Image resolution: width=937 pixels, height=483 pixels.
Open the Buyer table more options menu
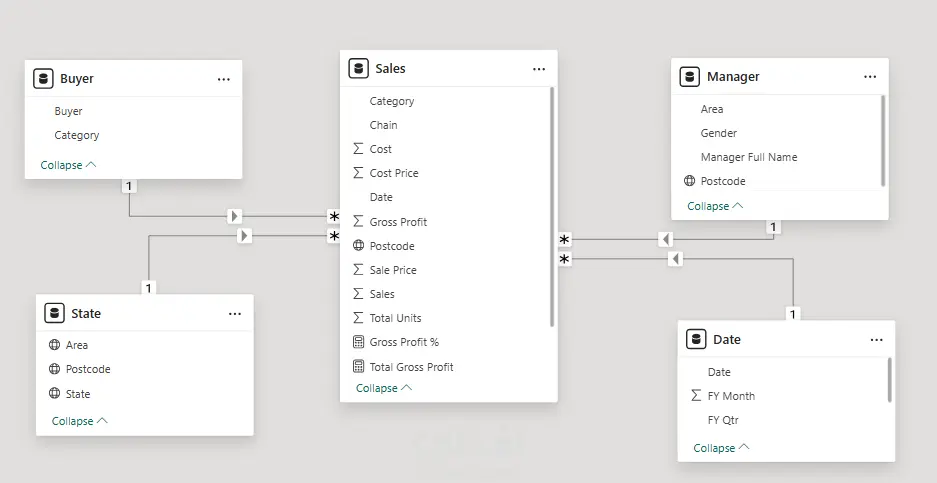(224, 79)
